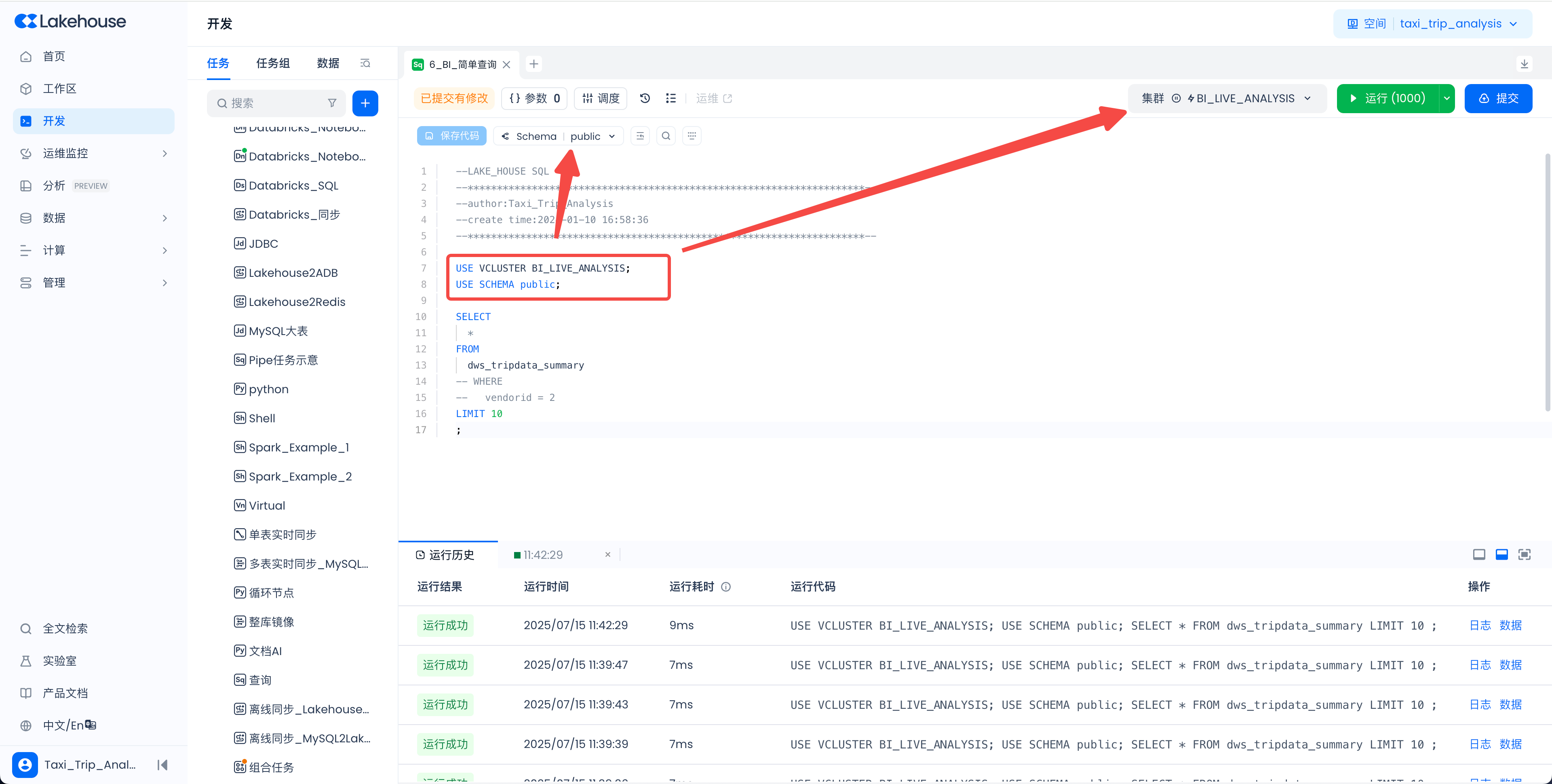
Task: Open the Databricks_SQL task in the list
Action: coord(293,185)
